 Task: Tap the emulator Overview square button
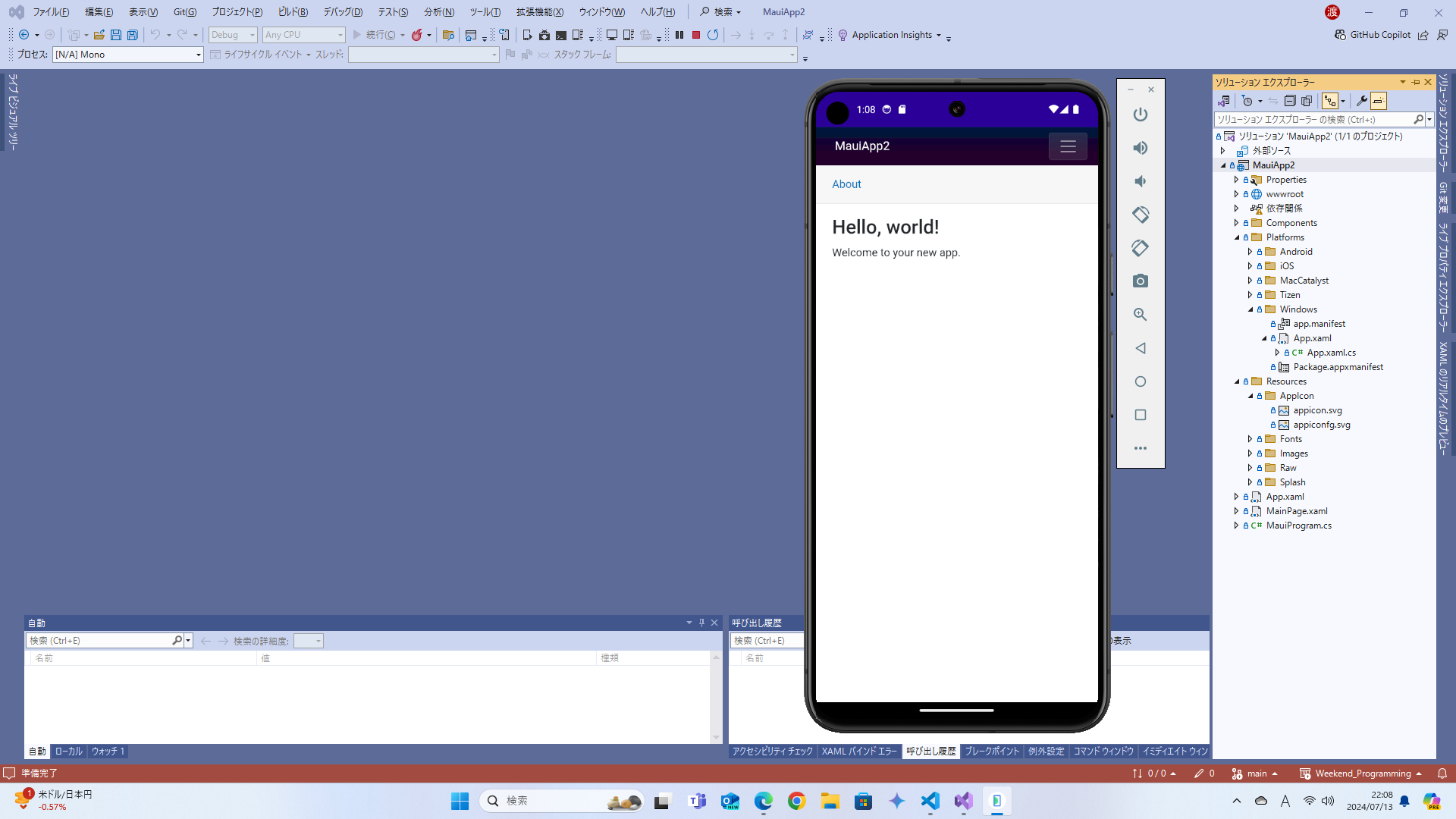coord(1140,415)
